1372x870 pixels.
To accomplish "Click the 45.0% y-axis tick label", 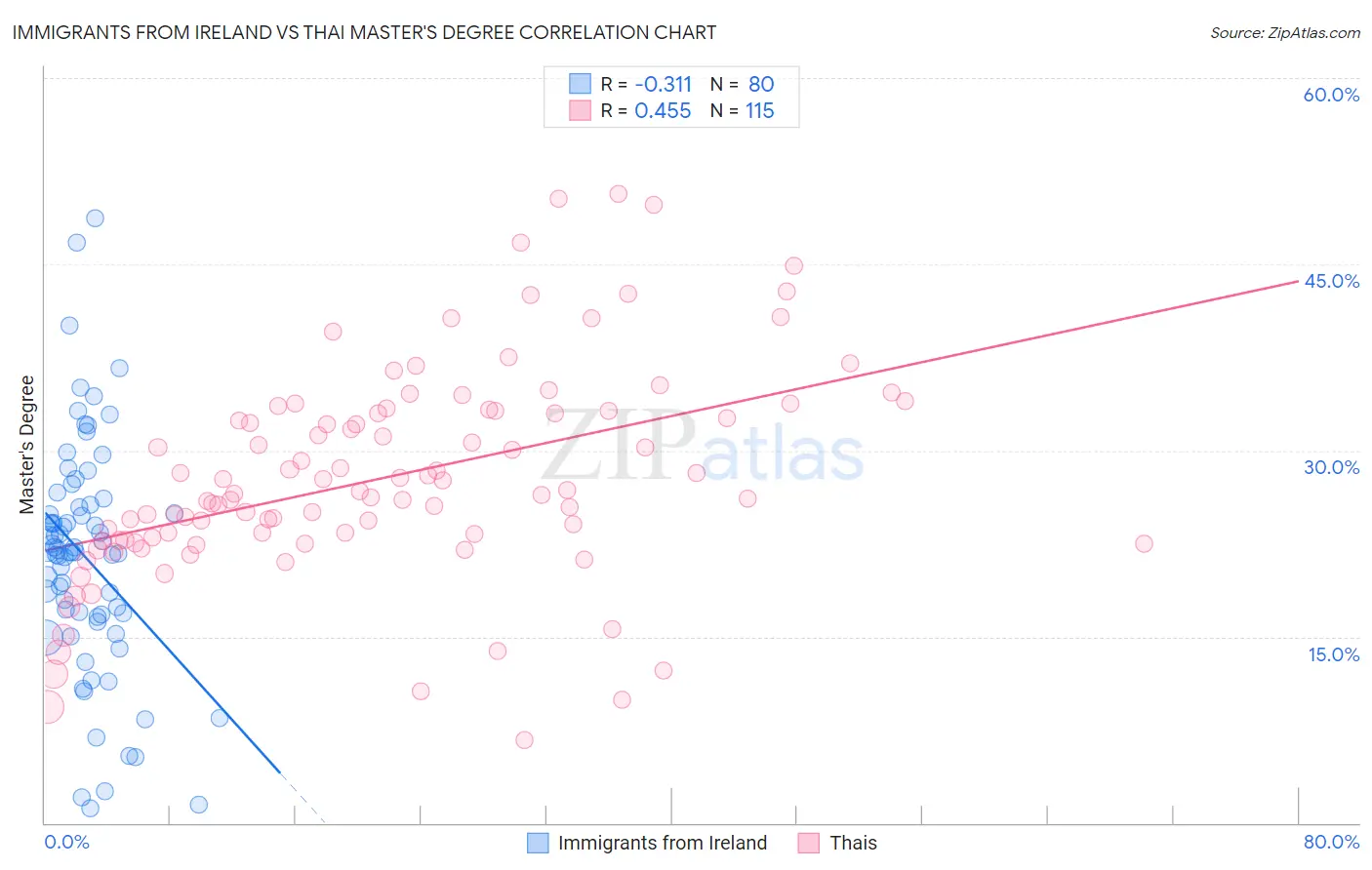I will (1331, 281).
